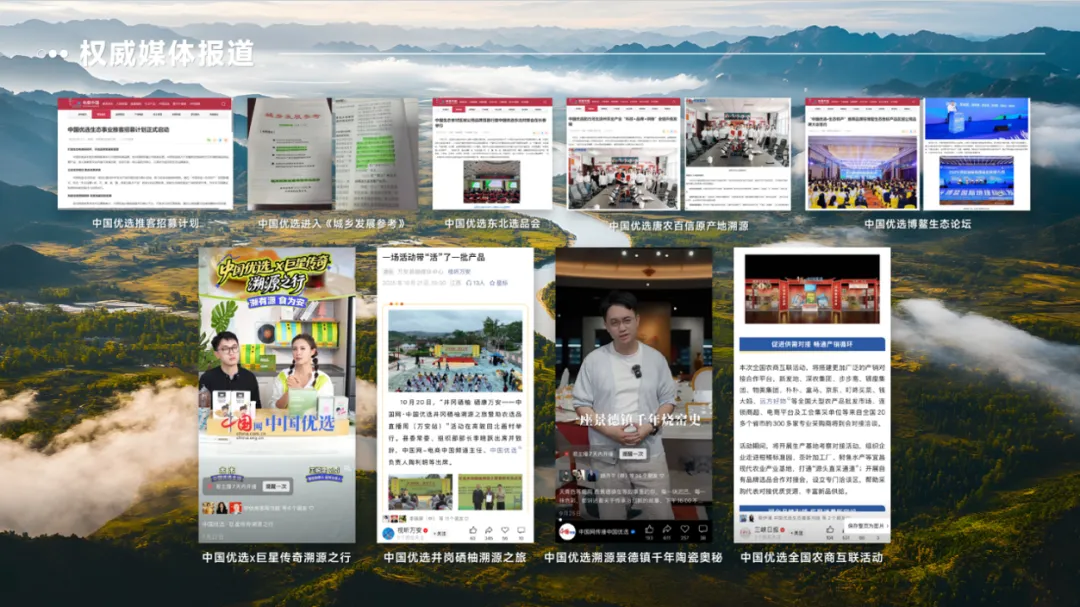Open right 唐农百信 meeting room screenshot
Viewport: 1080px width, 607px height.
pos(737,154)
